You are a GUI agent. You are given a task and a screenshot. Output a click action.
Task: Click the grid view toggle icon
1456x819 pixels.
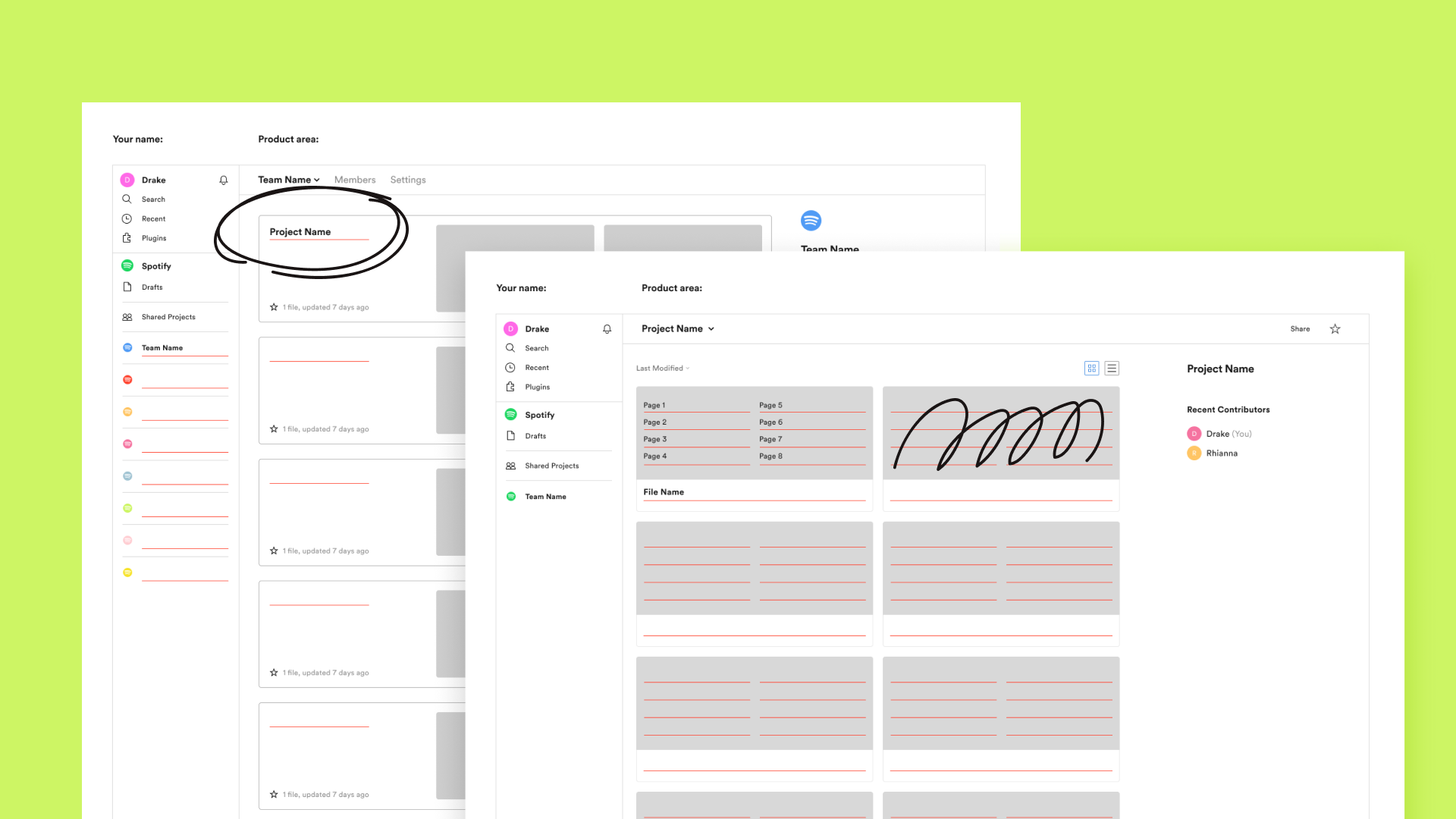[x=1092, y=368]
